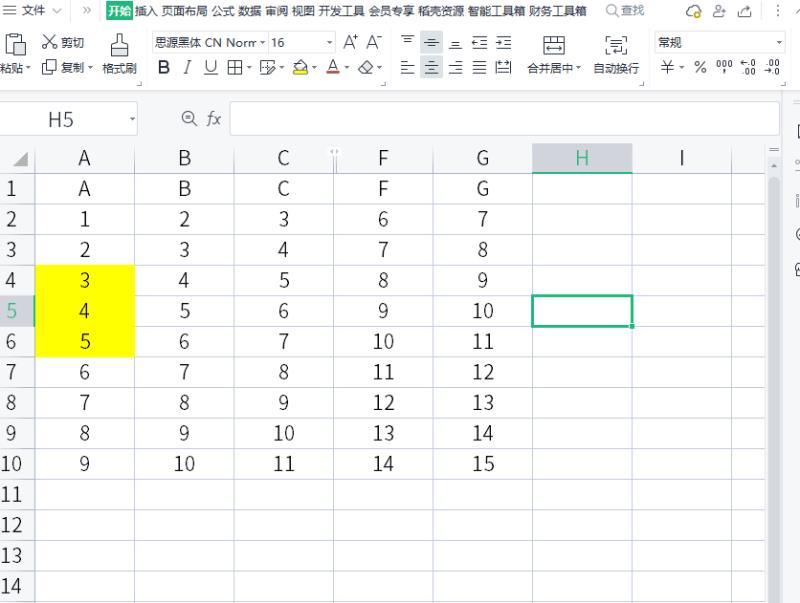Click Merge and Center (合并居中) button
800x603 pixels.
click(x=554, y=55)
